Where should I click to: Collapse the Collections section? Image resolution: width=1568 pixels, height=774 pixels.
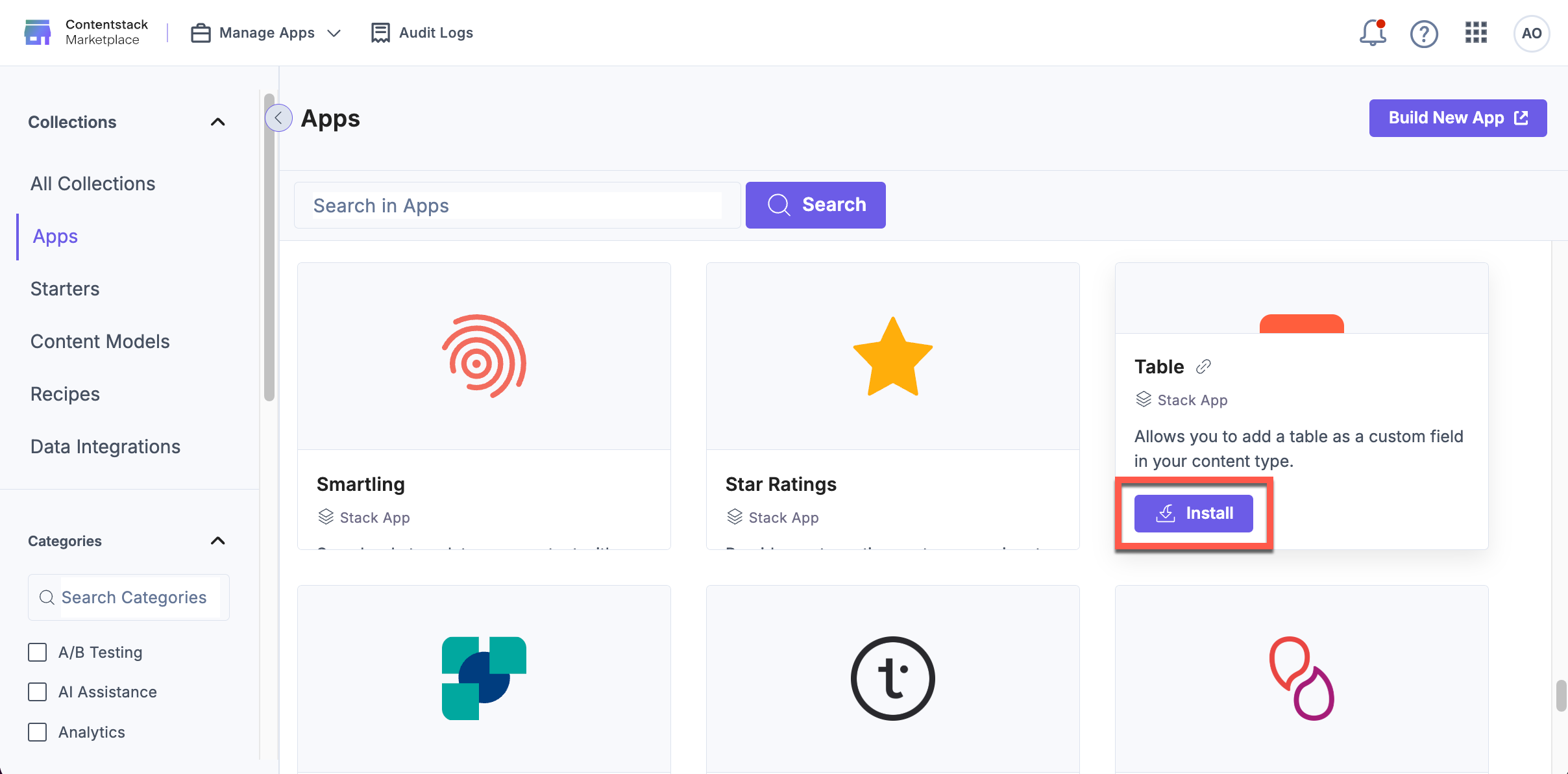218,122
